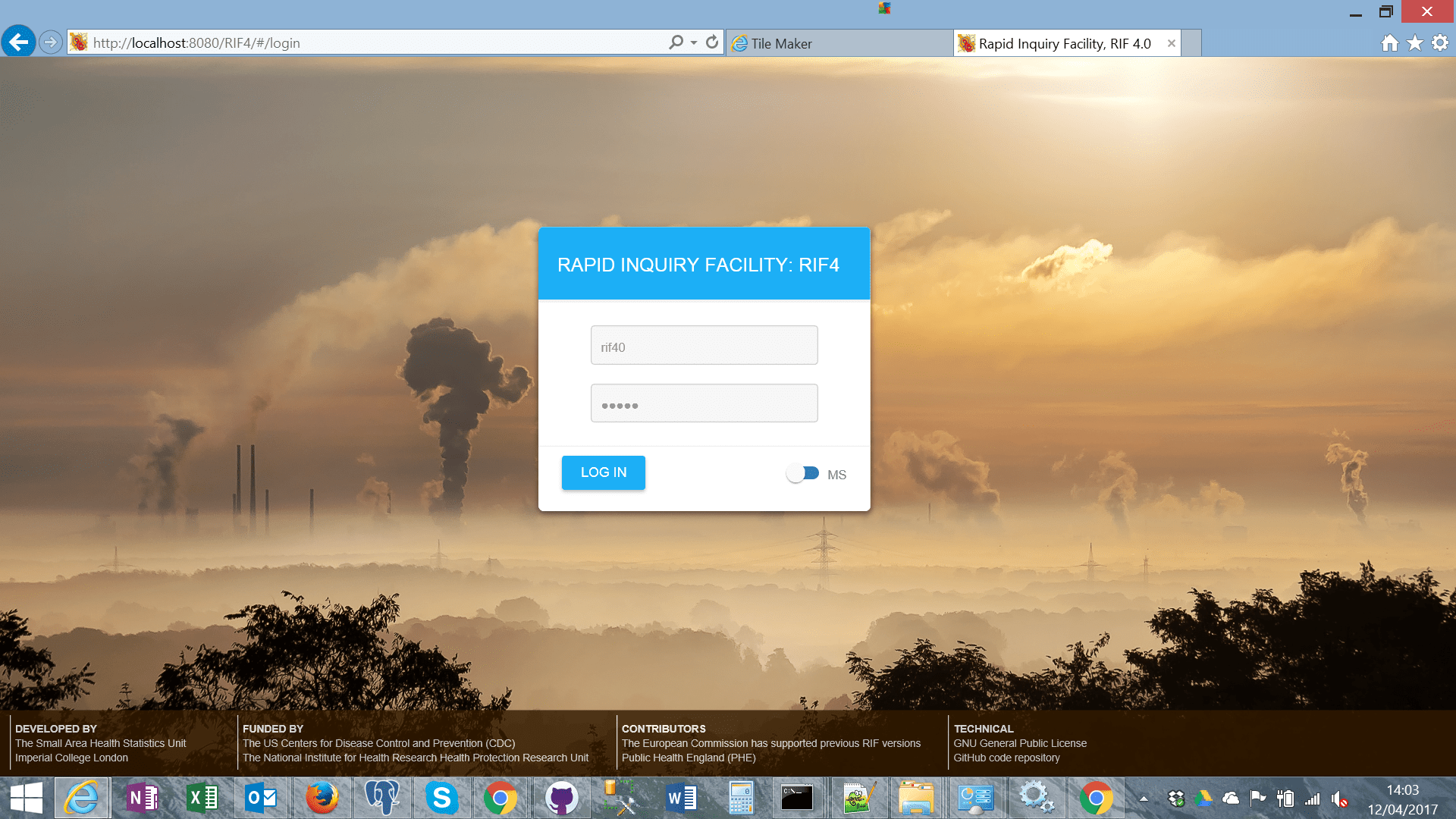Open GitHub Desktop taskbar icon
Viewport: 1456px width, 819px height.
[561, 798]
